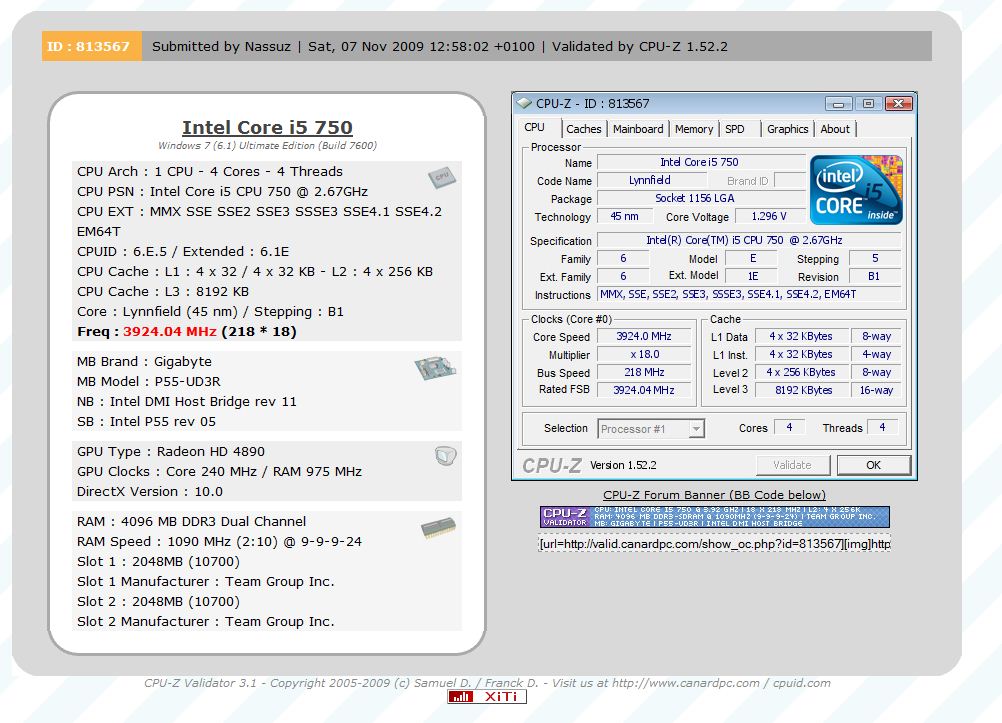This screenshot has height=723, width=1002.
Task: Click the CPU-Z Validator forum banner image
Action: (714, 517)
